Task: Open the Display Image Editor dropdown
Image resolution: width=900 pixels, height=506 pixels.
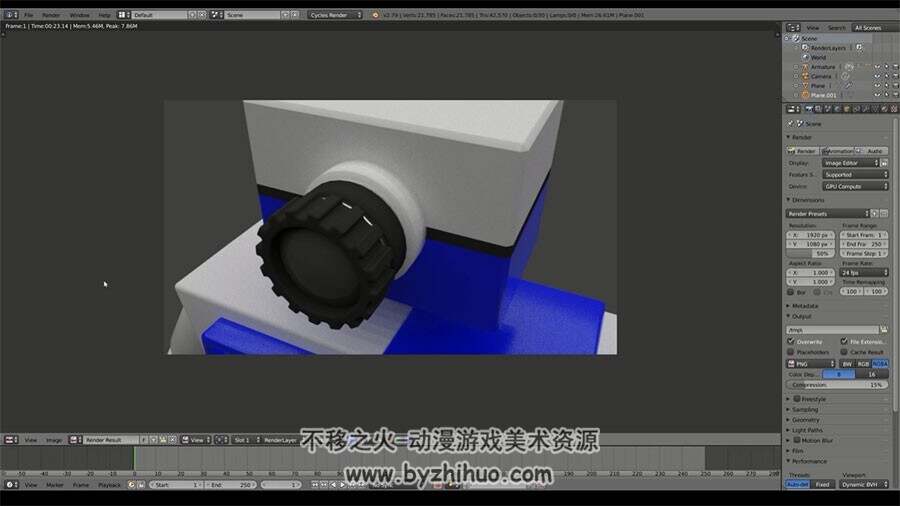Action: (851, 163)
